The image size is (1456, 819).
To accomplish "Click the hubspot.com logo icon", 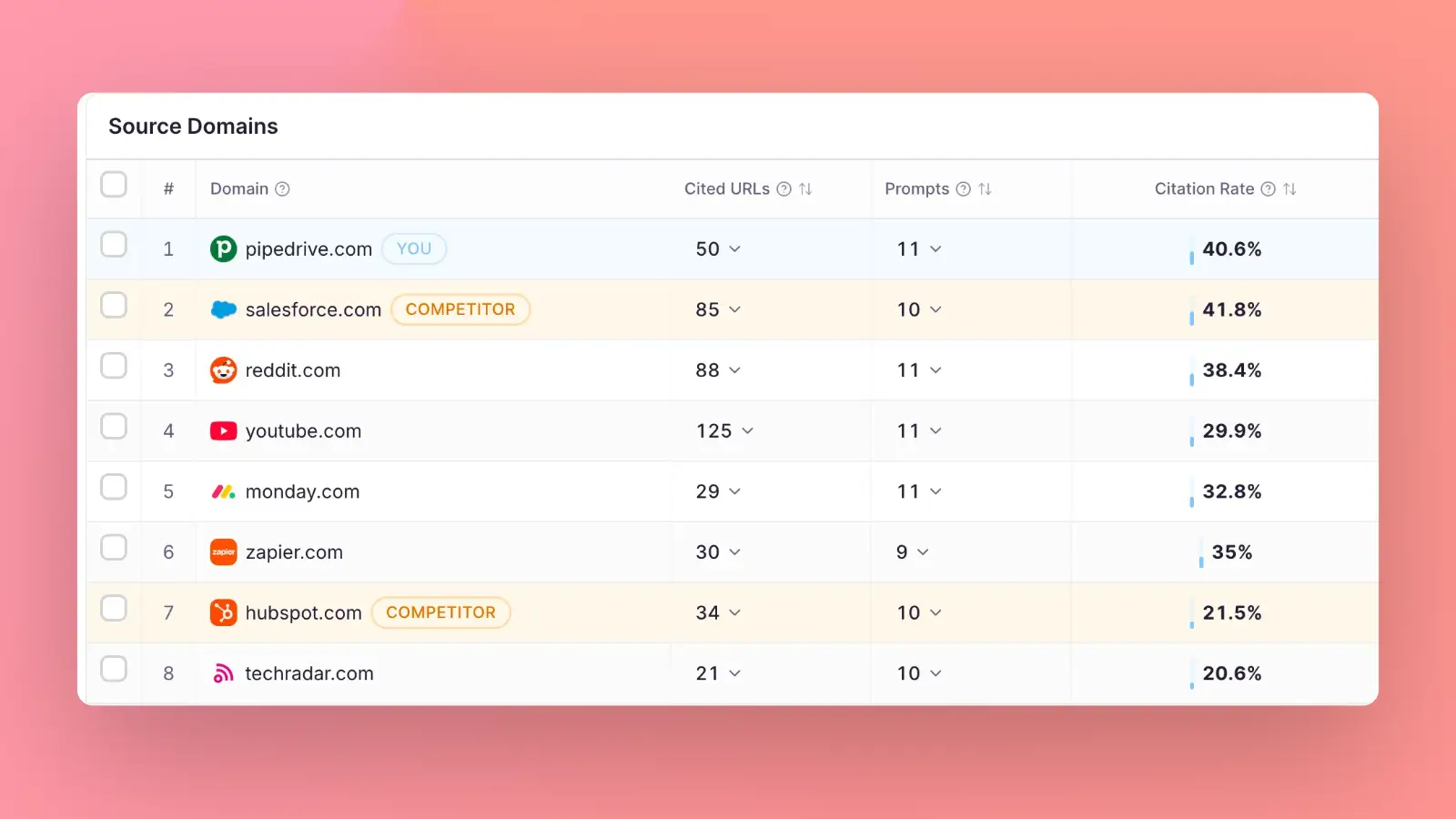I will 223,612.
